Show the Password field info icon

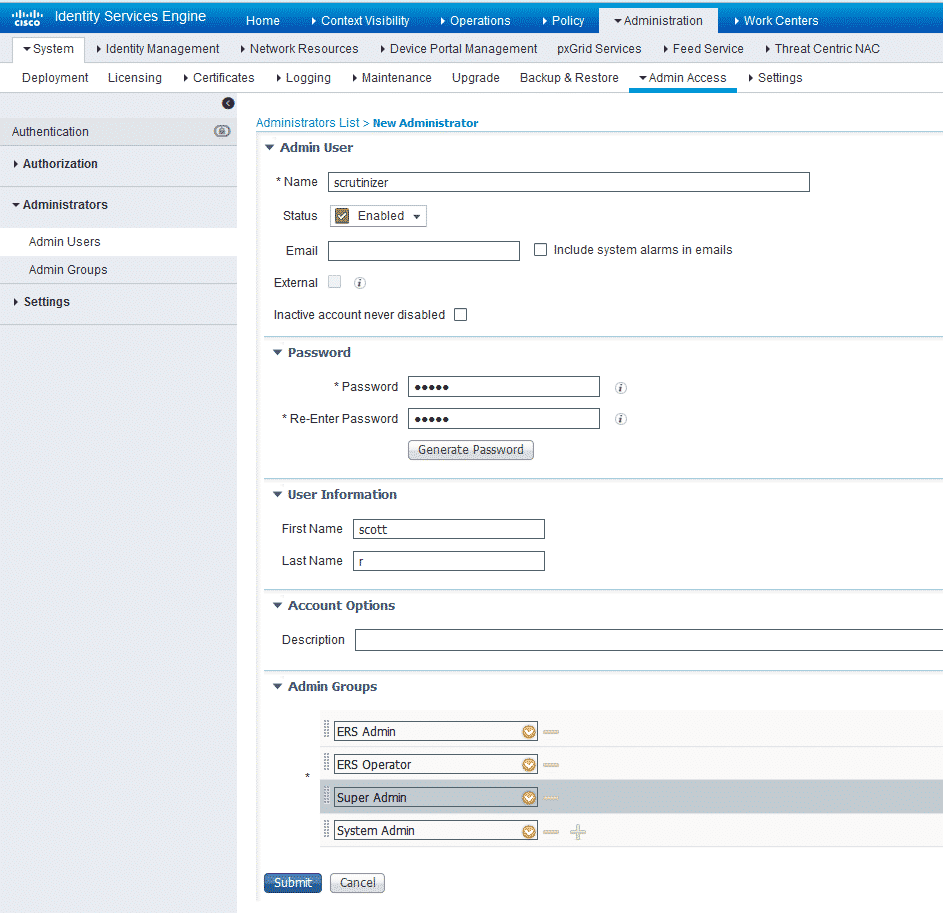tap(621, 387)
